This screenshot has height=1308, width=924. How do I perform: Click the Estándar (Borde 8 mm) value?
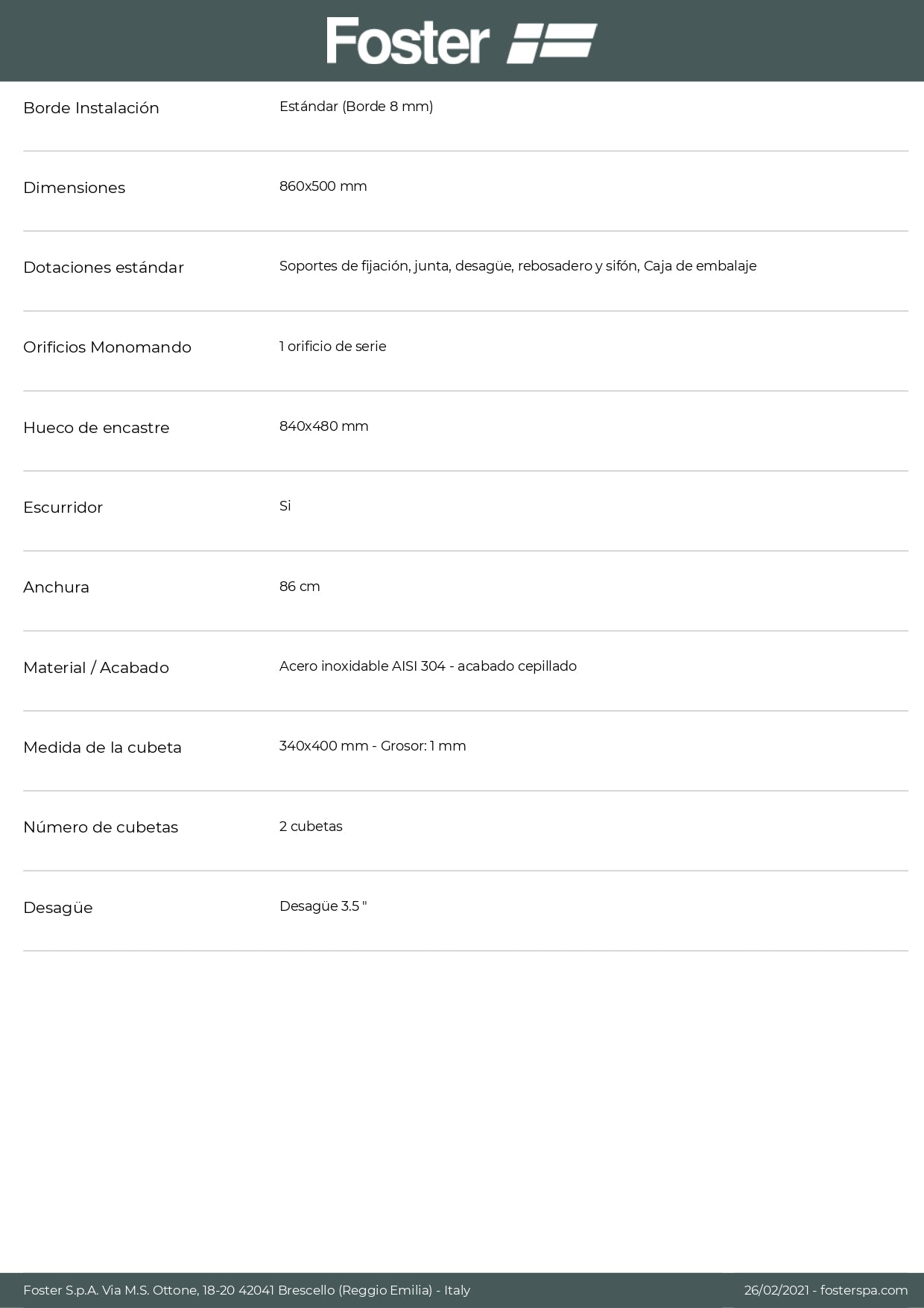(356, 107)
